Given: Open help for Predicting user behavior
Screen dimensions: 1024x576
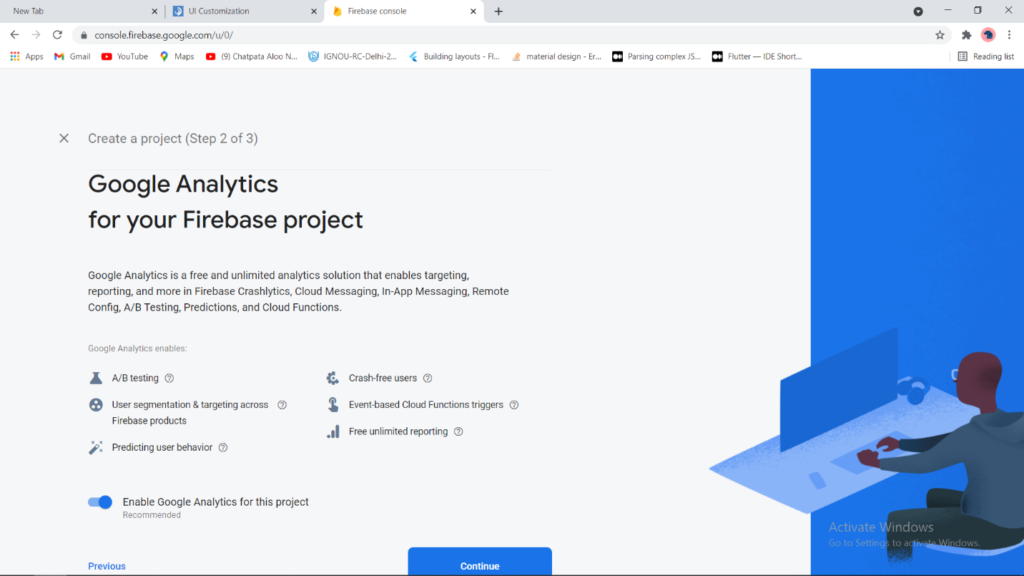Looking at the screenshot, I should point(223,447).
